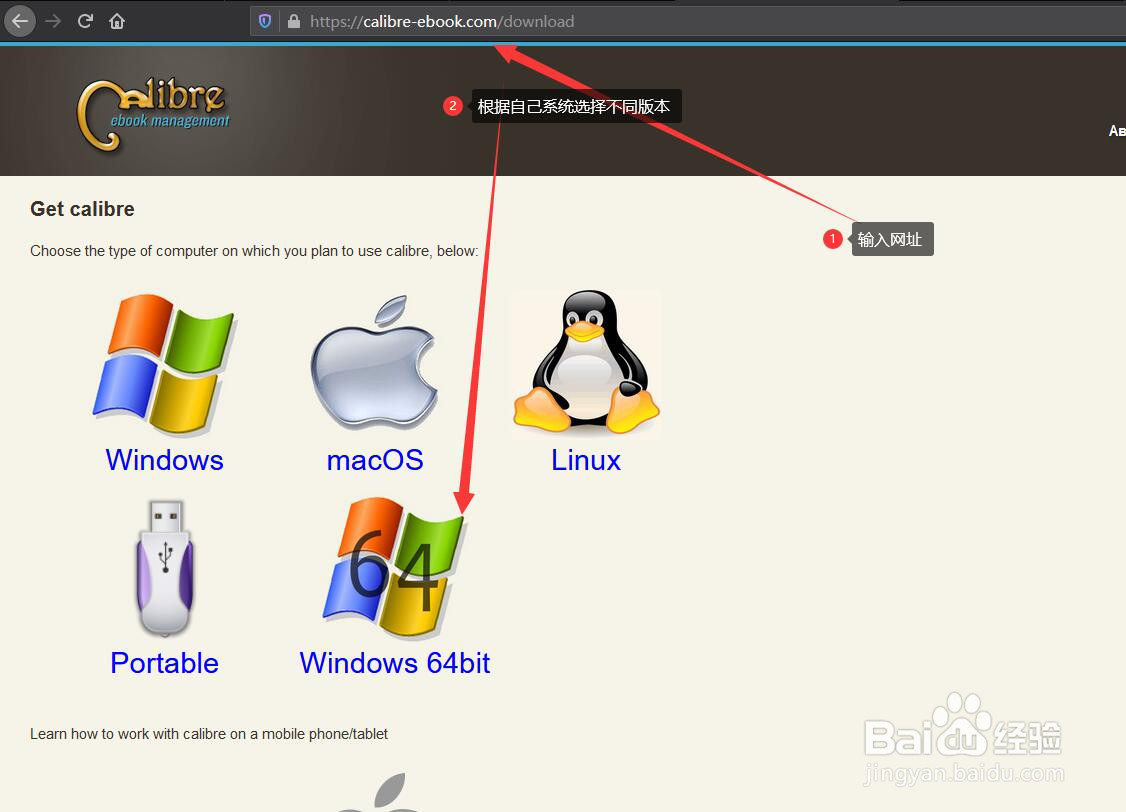Screen dimensions: 1126x812
Task: Click the browser back arrow button
Action: click(20, 22)
